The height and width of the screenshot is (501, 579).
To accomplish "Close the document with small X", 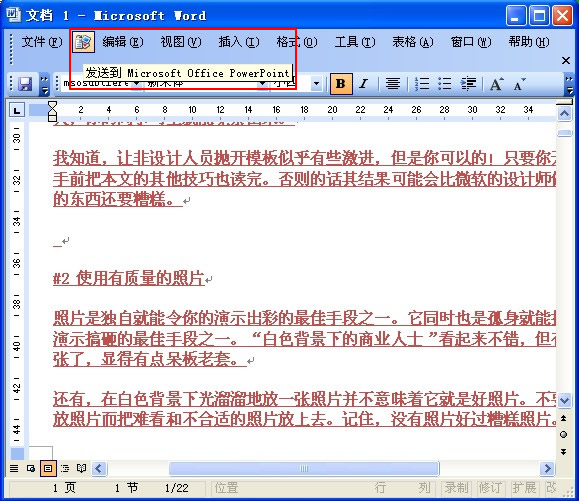I will pos(566,60).
